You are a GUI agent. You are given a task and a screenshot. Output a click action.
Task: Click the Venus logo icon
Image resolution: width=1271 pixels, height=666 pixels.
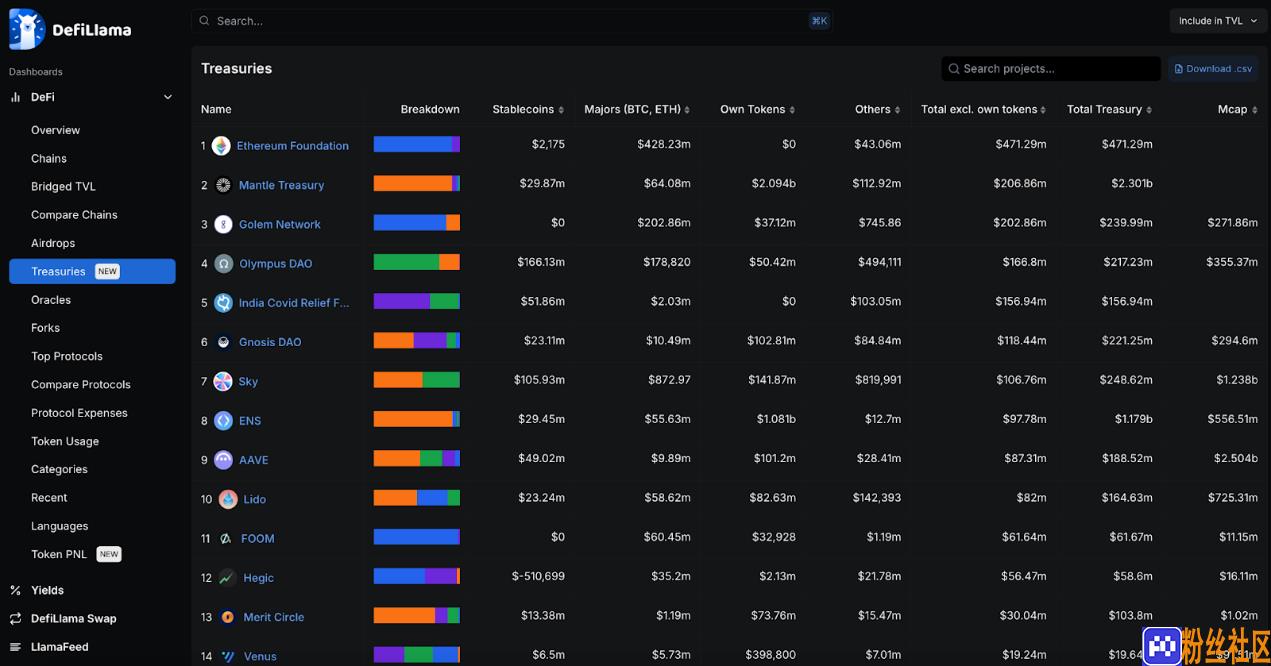click(x=228, y=656)
